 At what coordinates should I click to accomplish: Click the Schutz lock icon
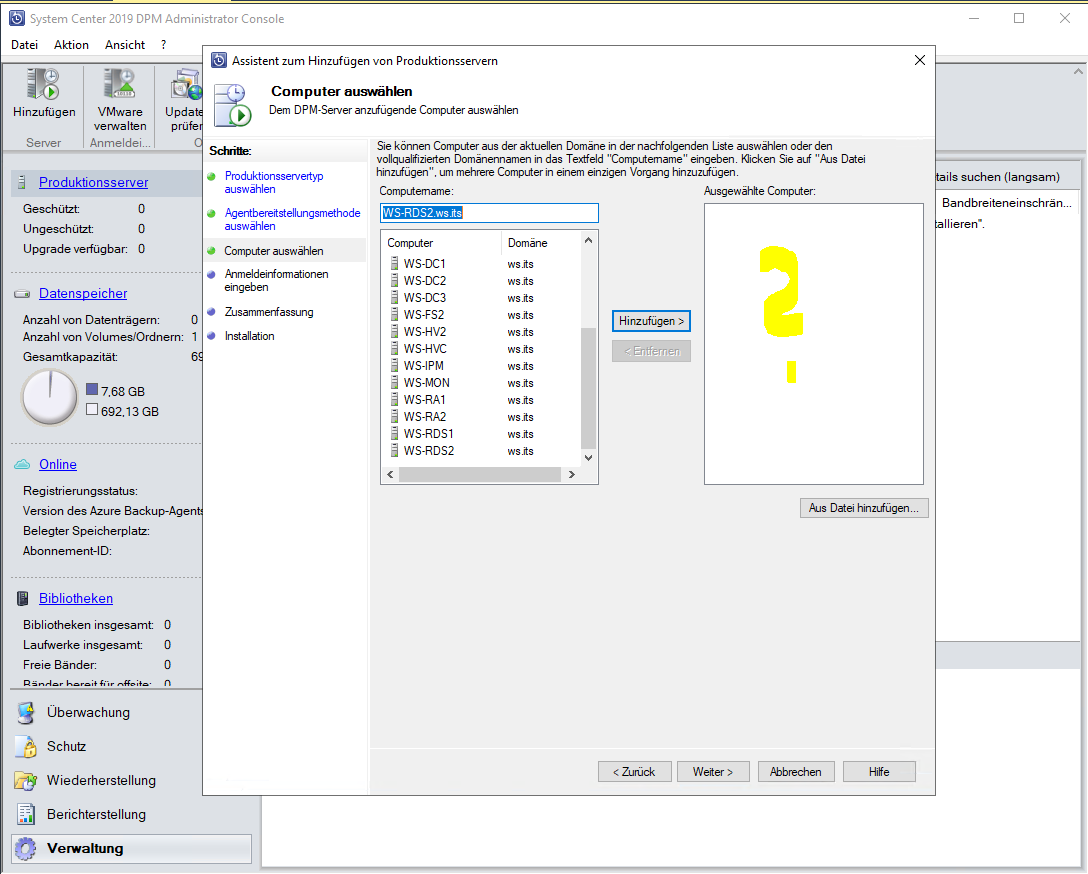pos(26,746)
